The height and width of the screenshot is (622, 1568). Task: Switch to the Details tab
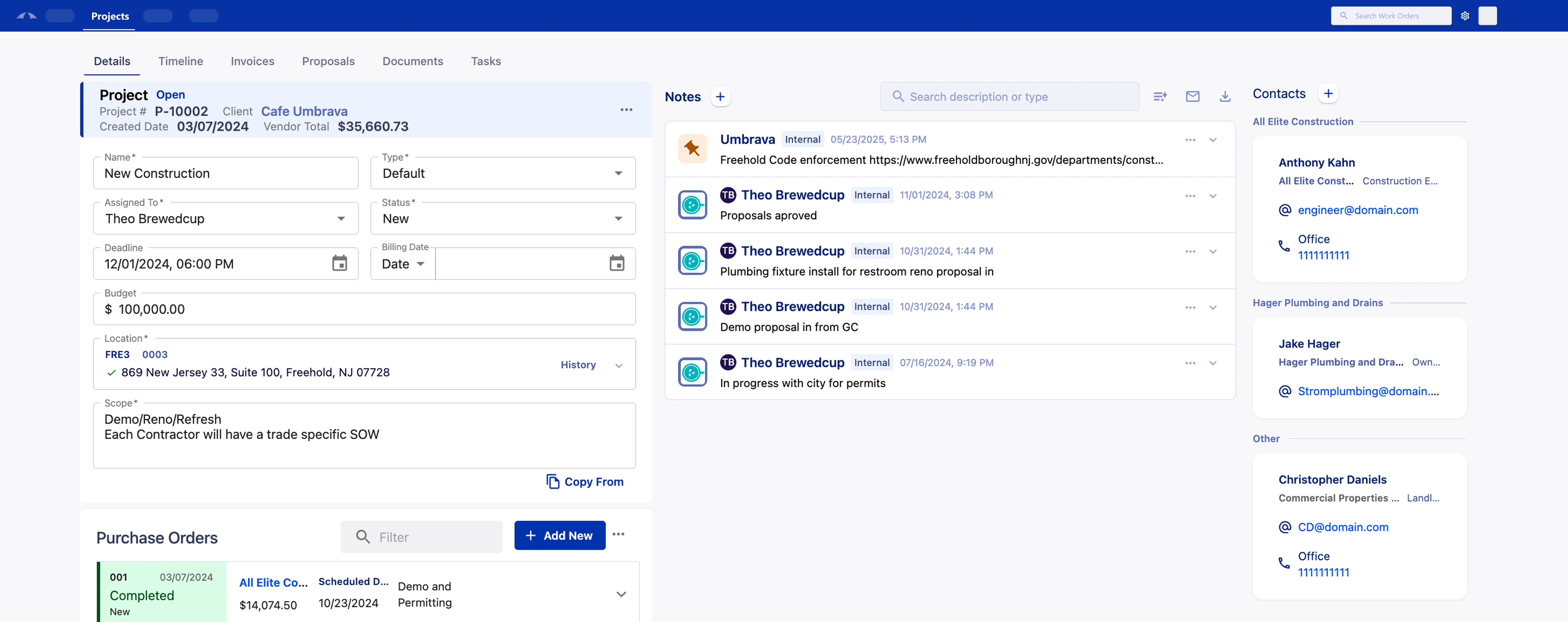(112, 61)
